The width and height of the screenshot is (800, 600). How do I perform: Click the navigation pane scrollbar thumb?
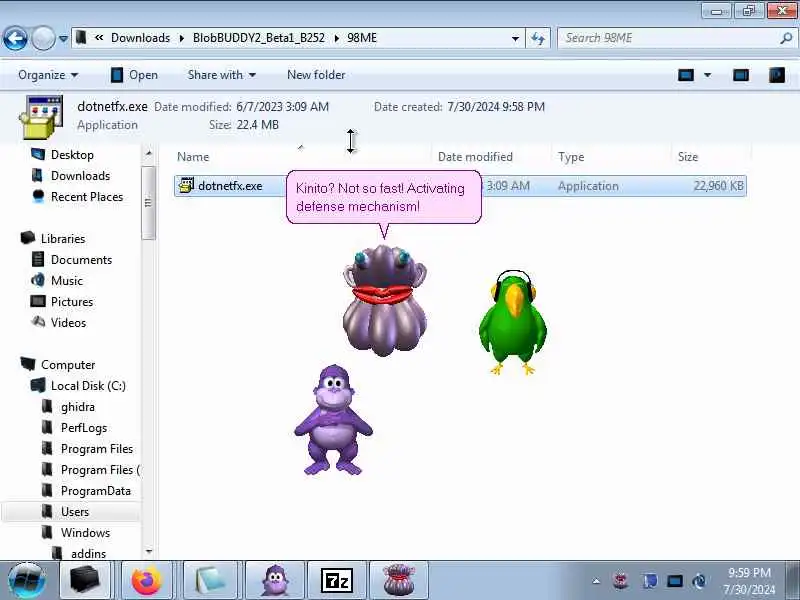pyautogui.click(x=148, y=203)
